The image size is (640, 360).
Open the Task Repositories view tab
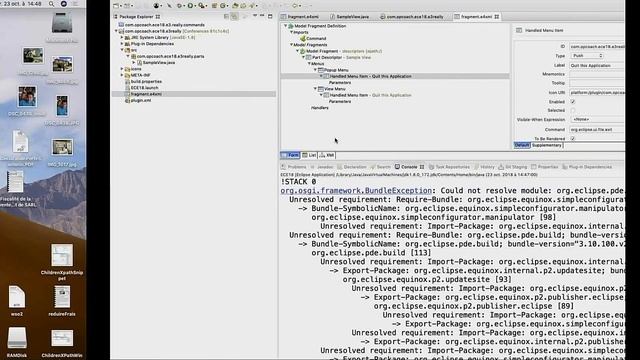click(449, 167)
